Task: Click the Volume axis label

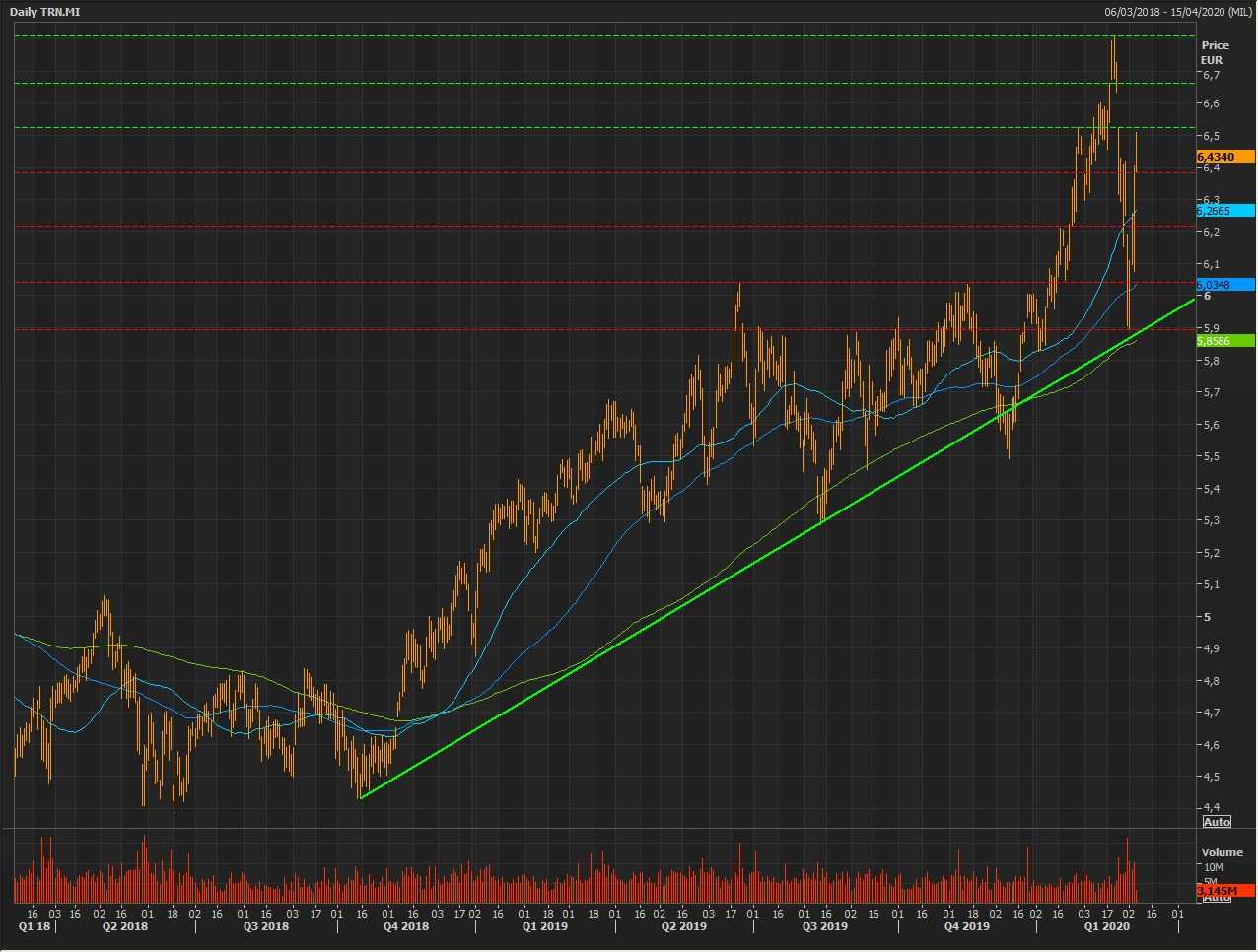Action: coord(1222,852)
